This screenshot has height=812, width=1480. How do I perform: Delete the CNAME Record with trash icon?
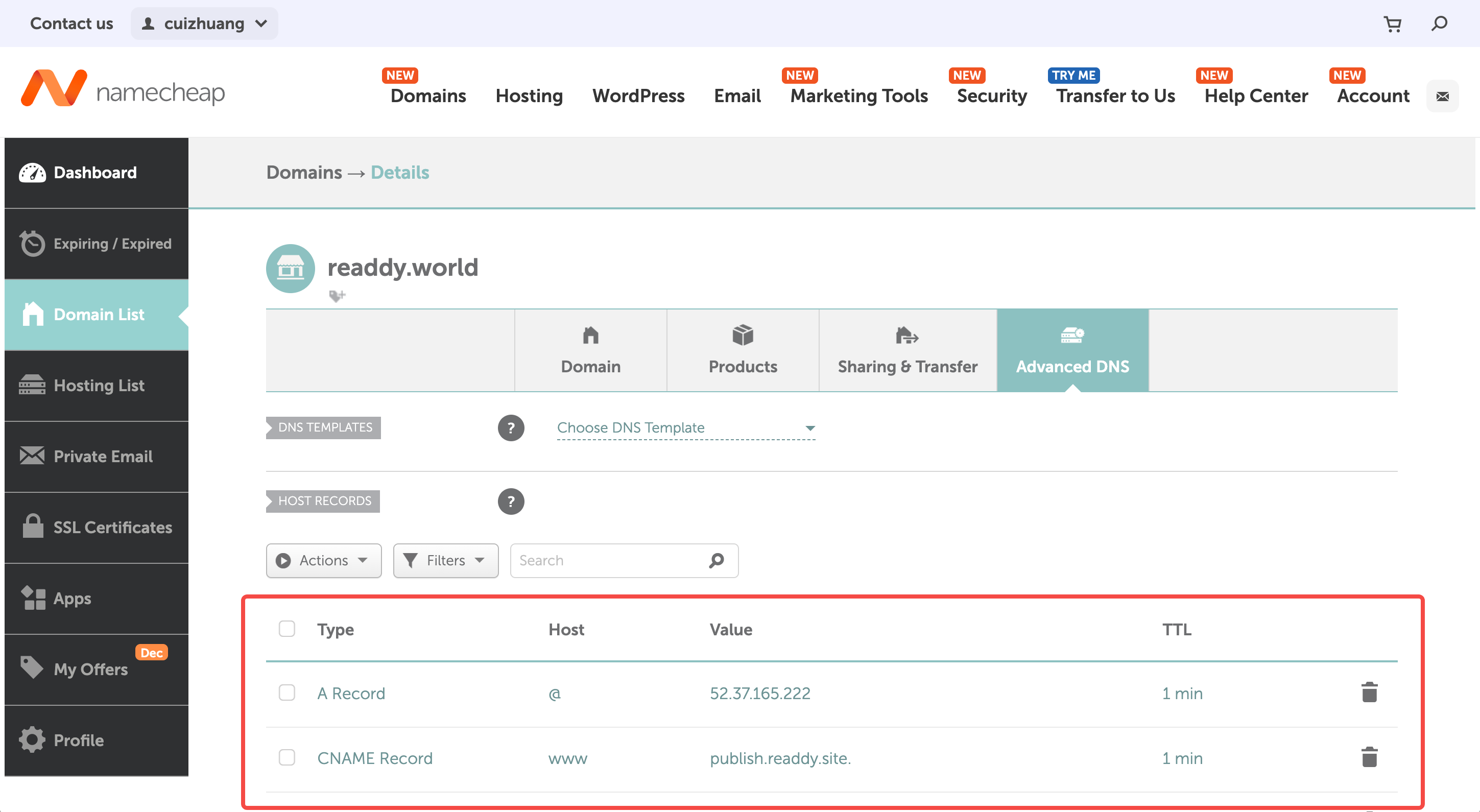1369,757
